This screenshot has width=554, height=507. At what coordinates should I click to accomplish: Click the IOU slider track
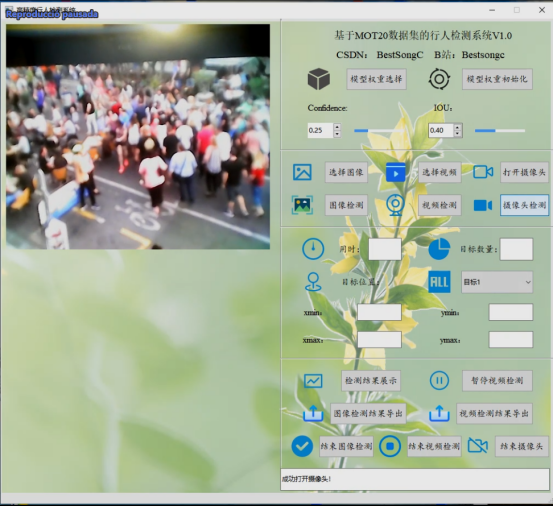tap(500, 131)
